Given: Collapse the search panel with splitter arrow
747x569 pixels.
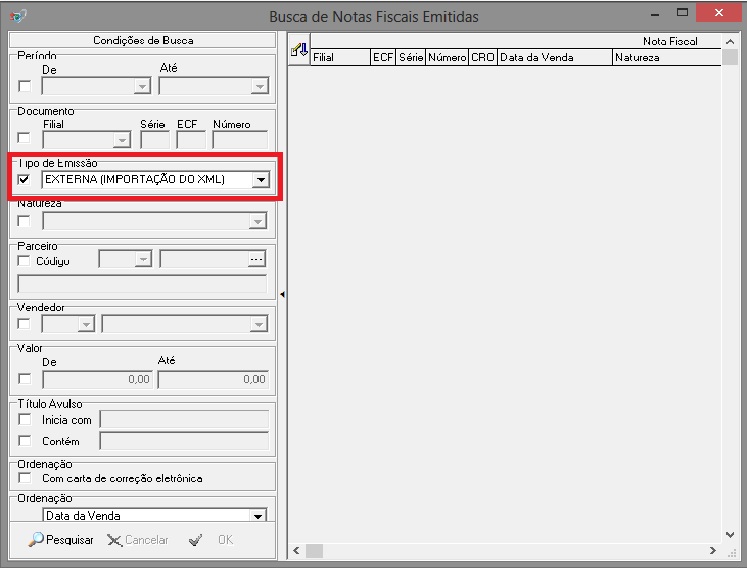Looking at the screenshot, I should click(x=281, y=294).
